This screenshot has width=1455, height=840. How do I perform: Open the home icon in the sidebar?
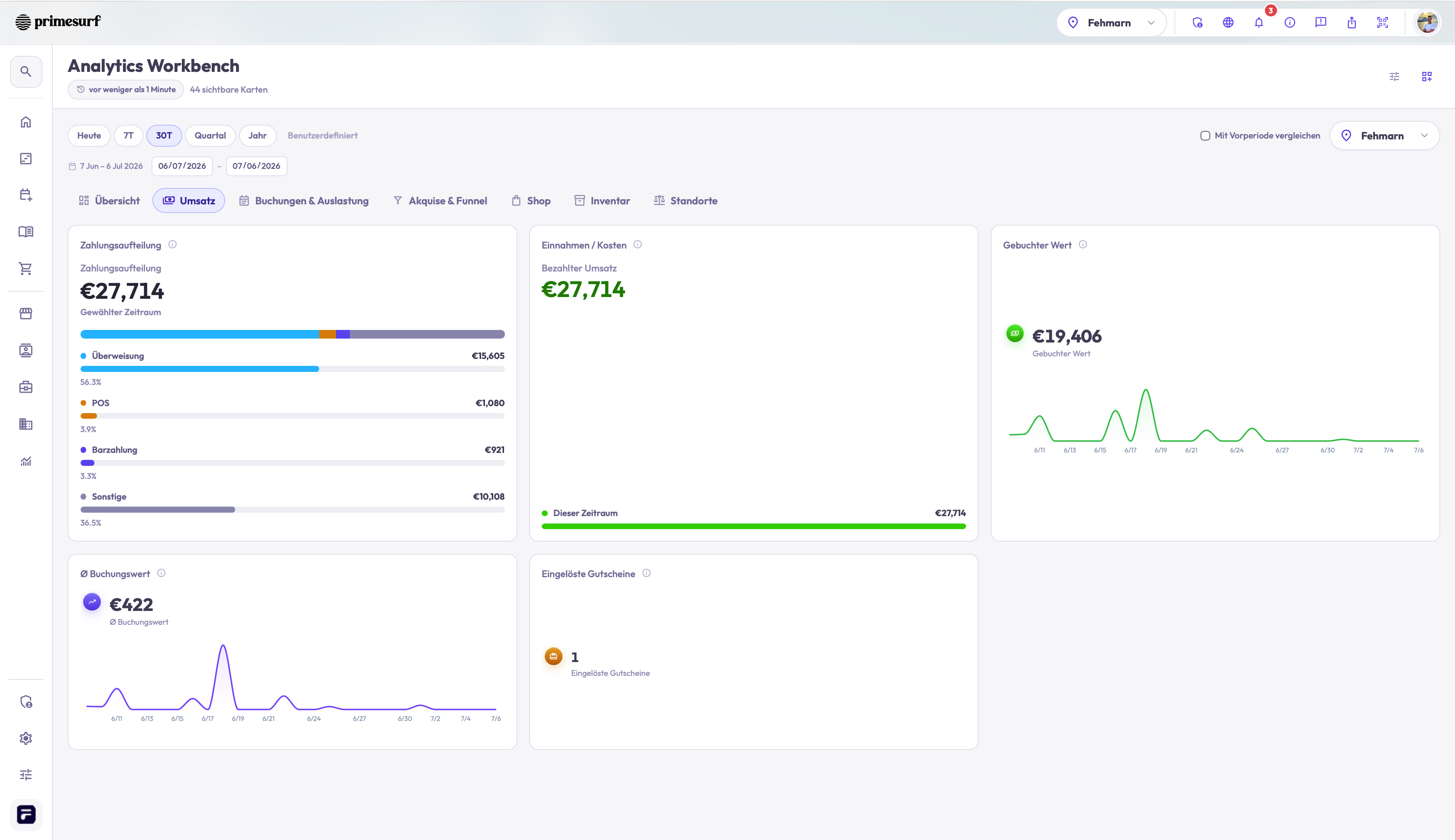tap(26, 122)
